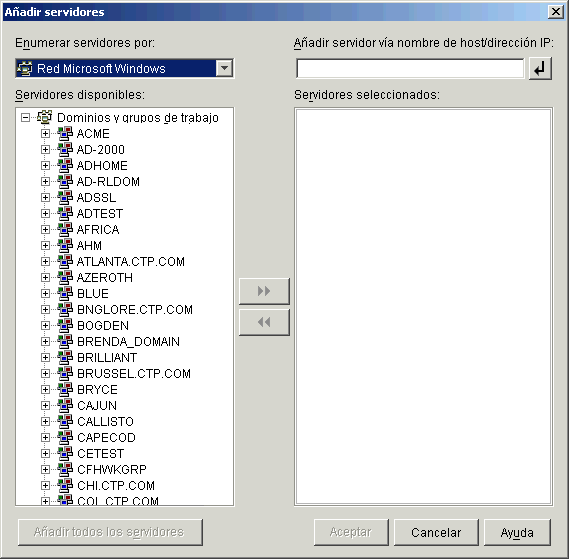Image resolution: width=569 pixels, height=559 pixels.
Task: Select the BOGDEN tree label
Action: click(x=103, y=326)
